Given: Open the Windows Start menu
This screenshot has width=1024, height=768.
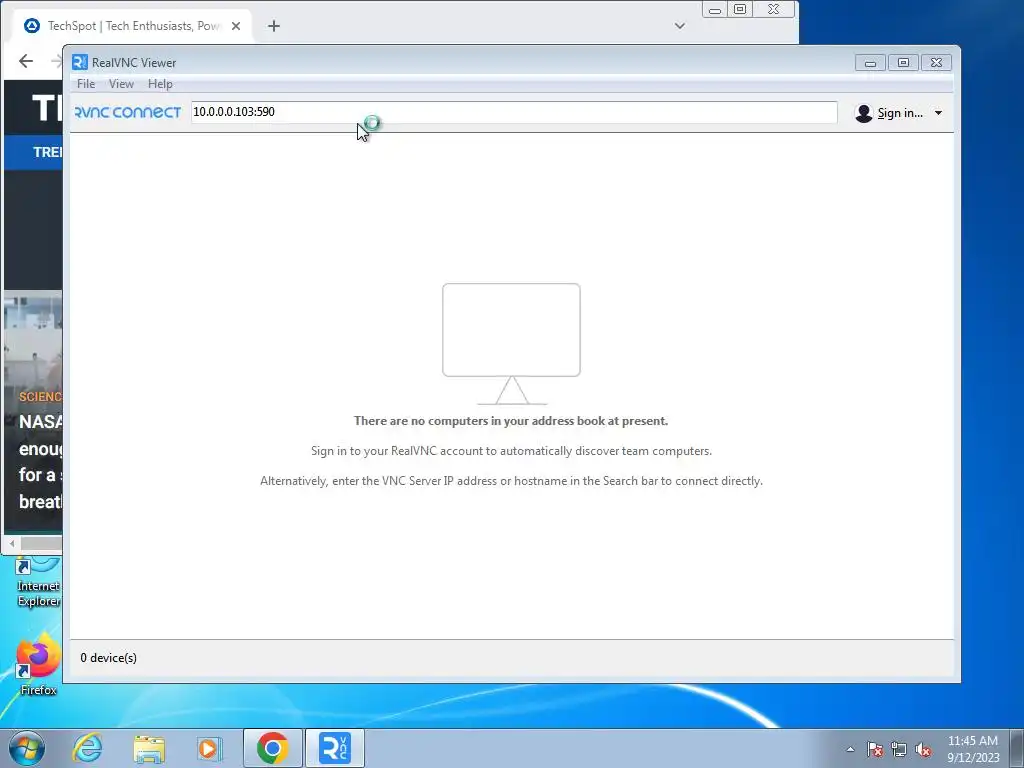Looking at the screenshot, I should click(27, 748).
